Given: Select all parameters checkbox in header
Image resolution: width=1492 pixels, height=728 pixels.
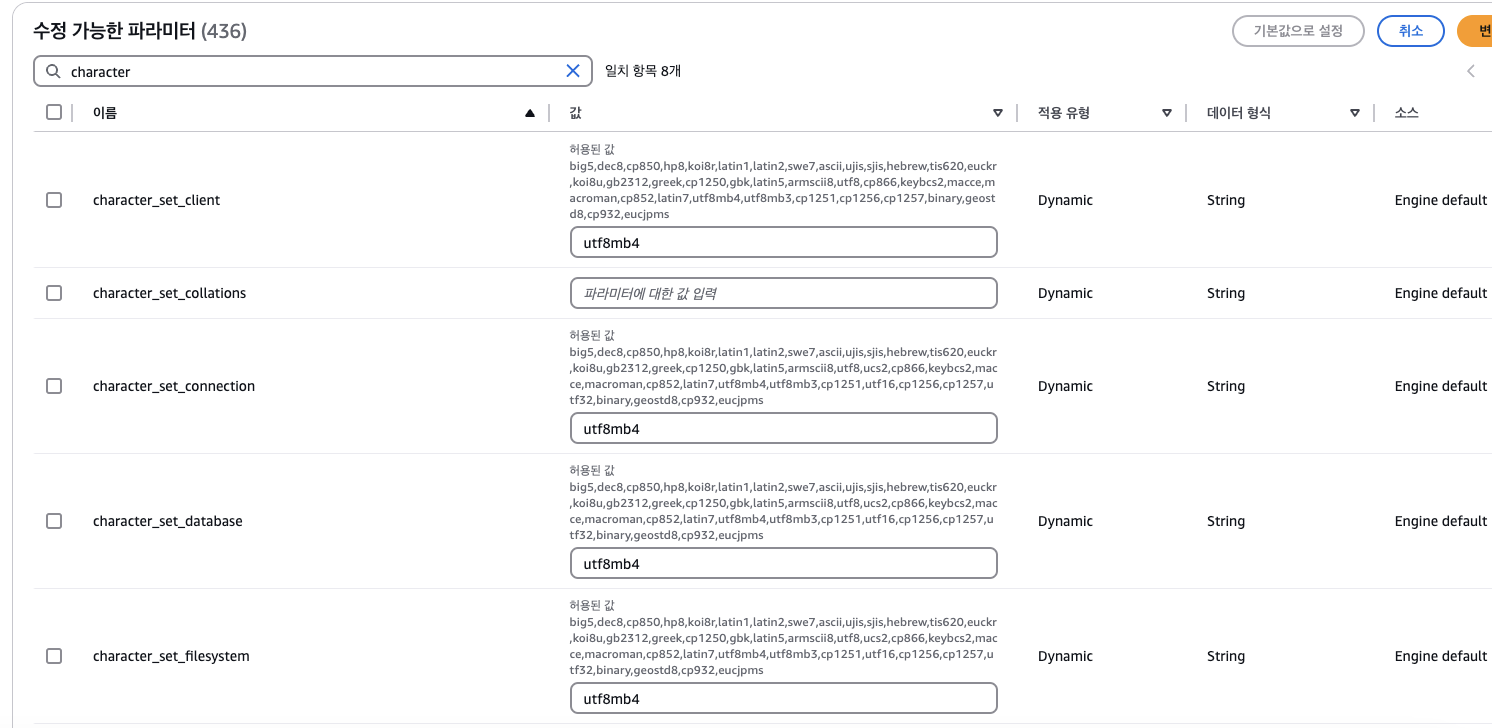Looking at the screenshot, I should click(54, 112).
